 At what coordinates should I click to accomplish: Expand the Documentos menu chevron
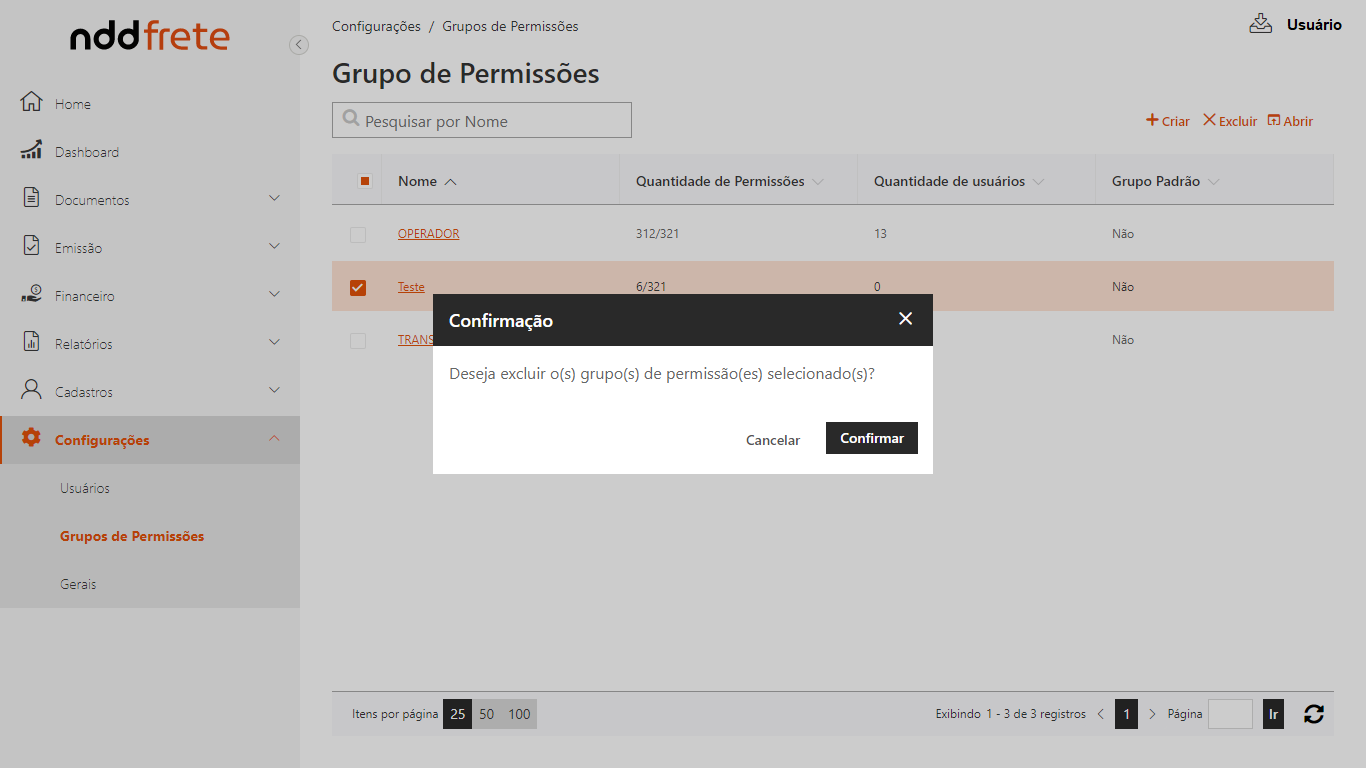click(x=274, y=198)
